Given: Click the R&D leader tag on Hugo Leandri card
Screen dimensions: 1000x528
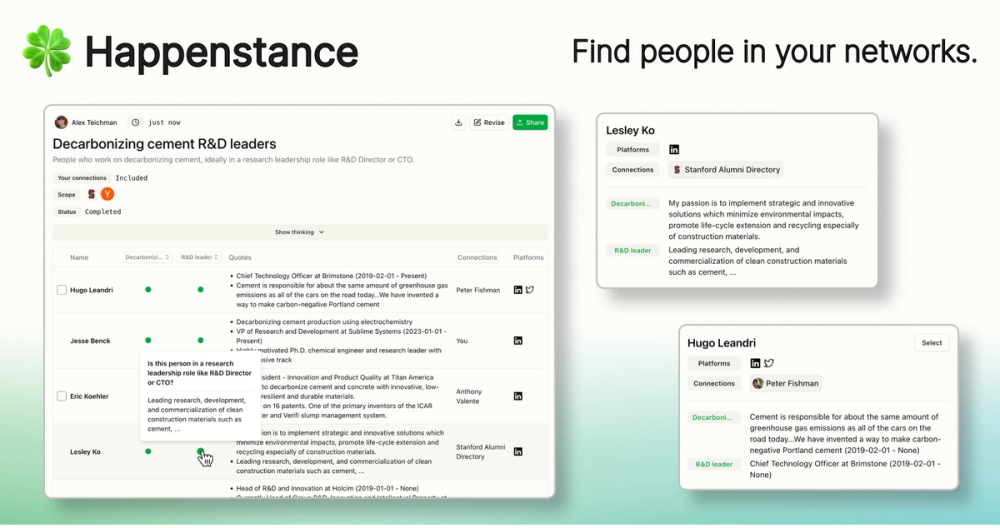Looking at the screenshot, I should point(714,464).
